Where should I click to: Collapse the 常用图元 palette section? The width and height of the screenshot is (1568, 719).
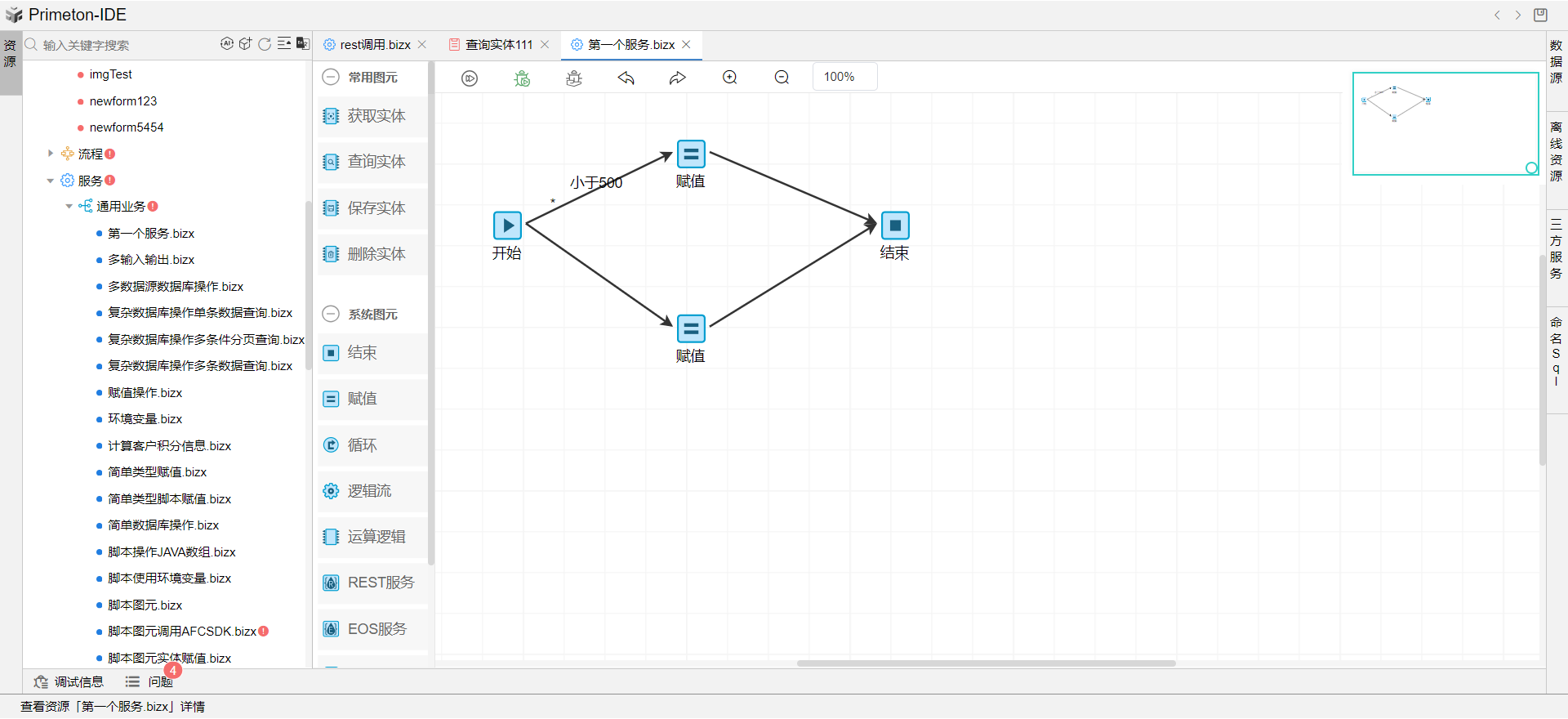pos(331,78)
